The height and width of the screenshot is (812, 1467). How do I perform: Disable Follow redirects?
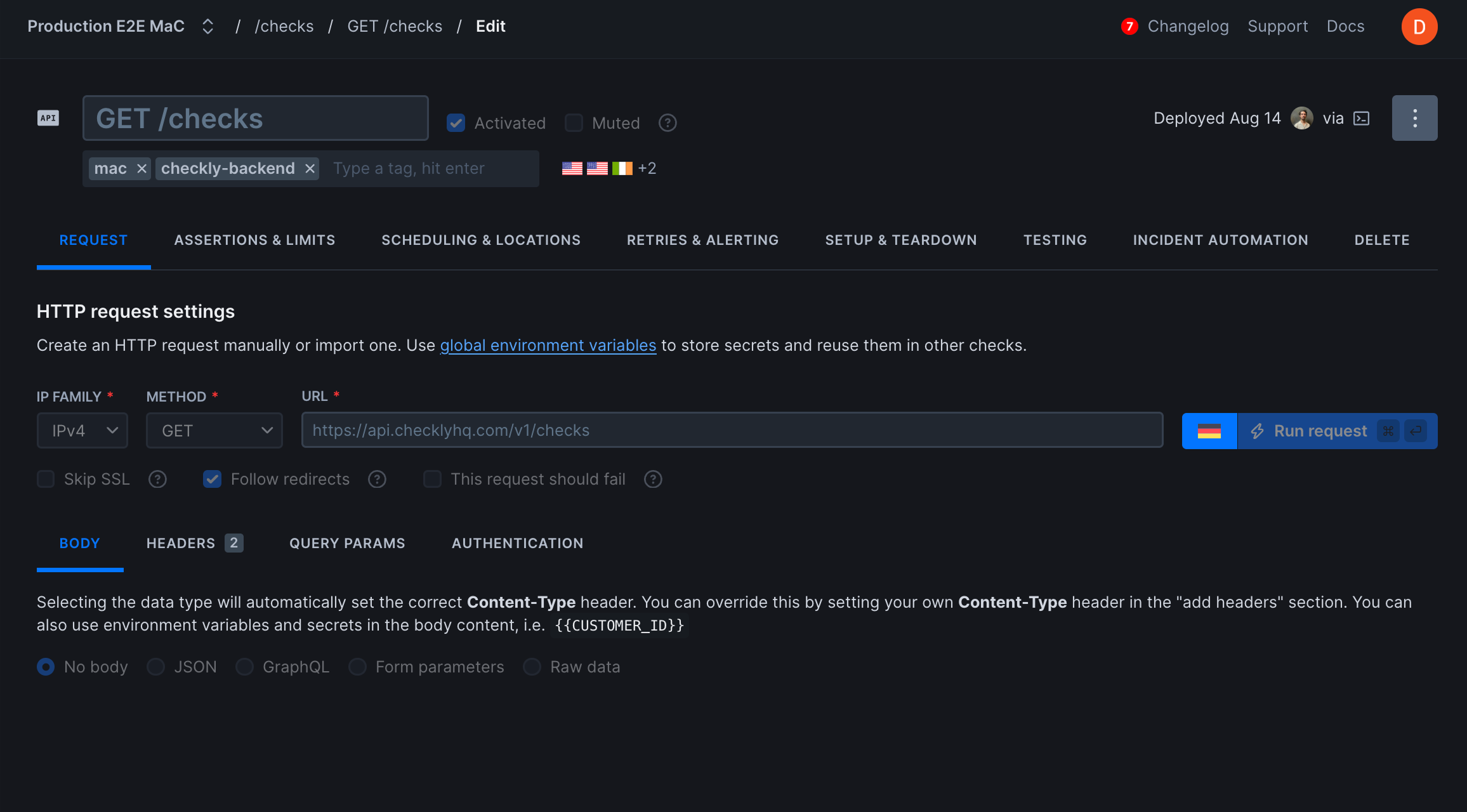[x=213, y=479]
